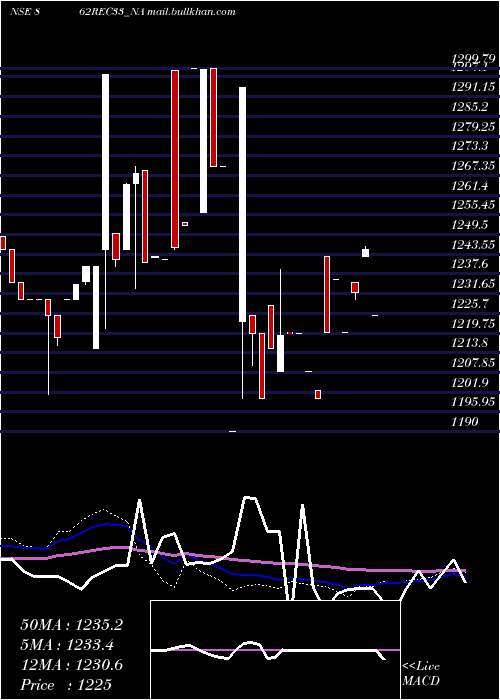
Task: Click the 50MA : 1235.2 readout
Action: pyautogui.click(x=71, y=625)
